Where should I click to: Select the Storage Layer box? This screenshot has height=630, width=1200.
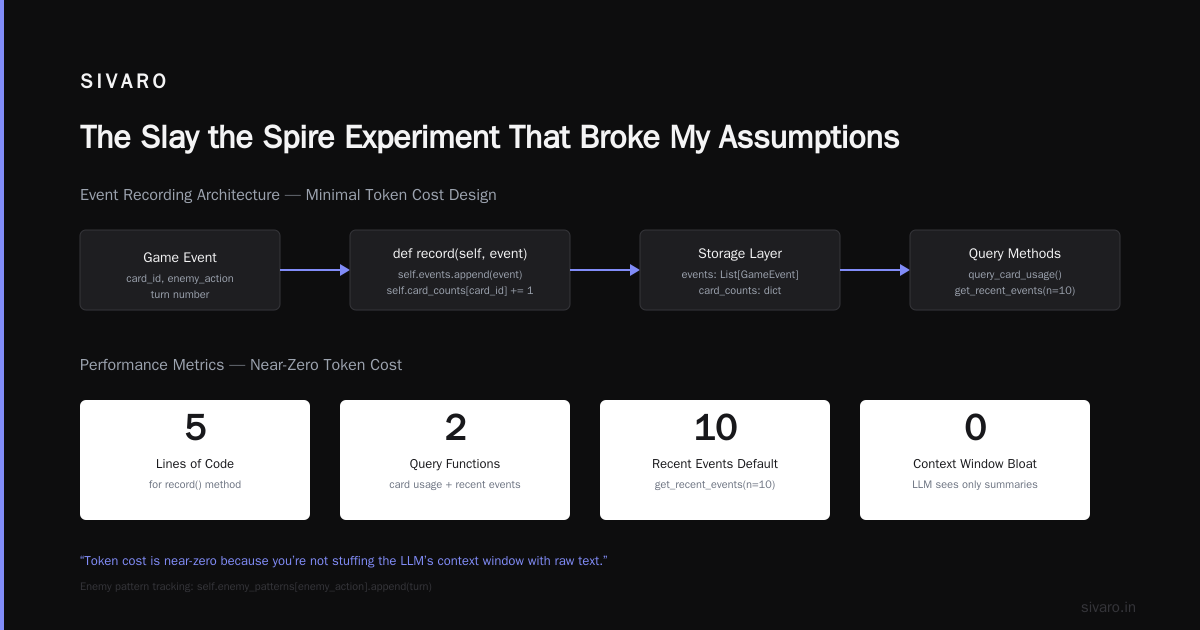740,270
